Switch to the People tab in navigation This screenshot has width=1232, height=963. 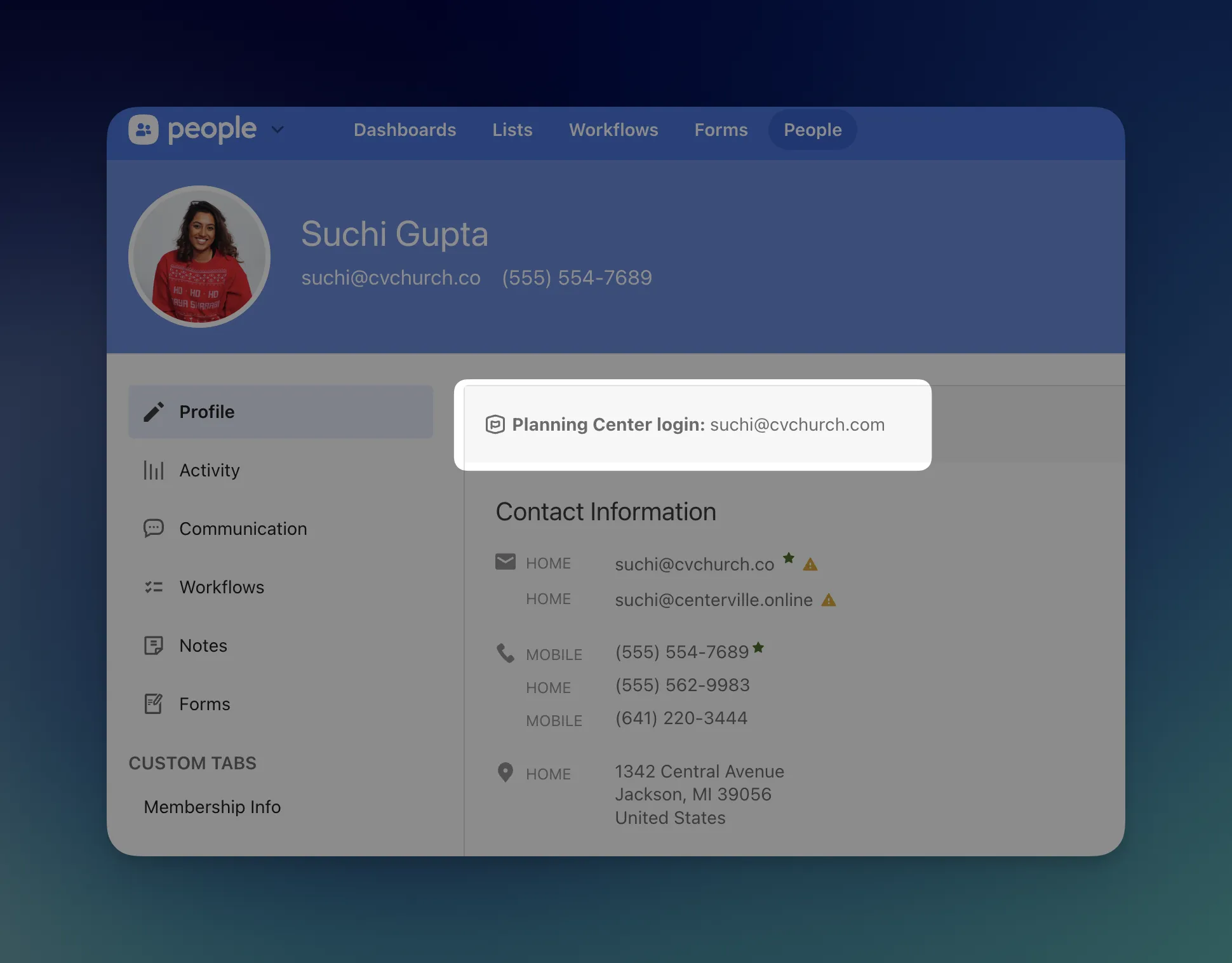[x=812, y=130]
